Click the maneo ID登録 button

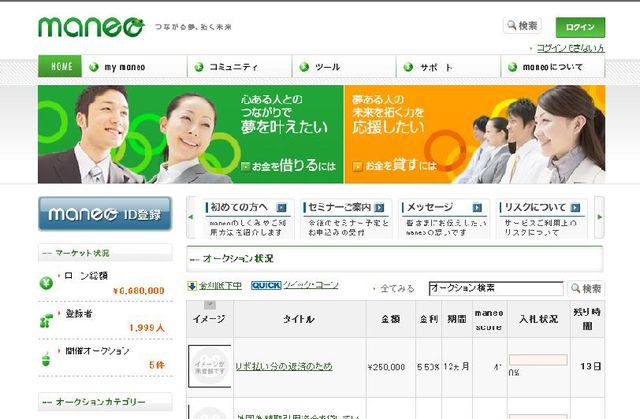coord(105,214)
